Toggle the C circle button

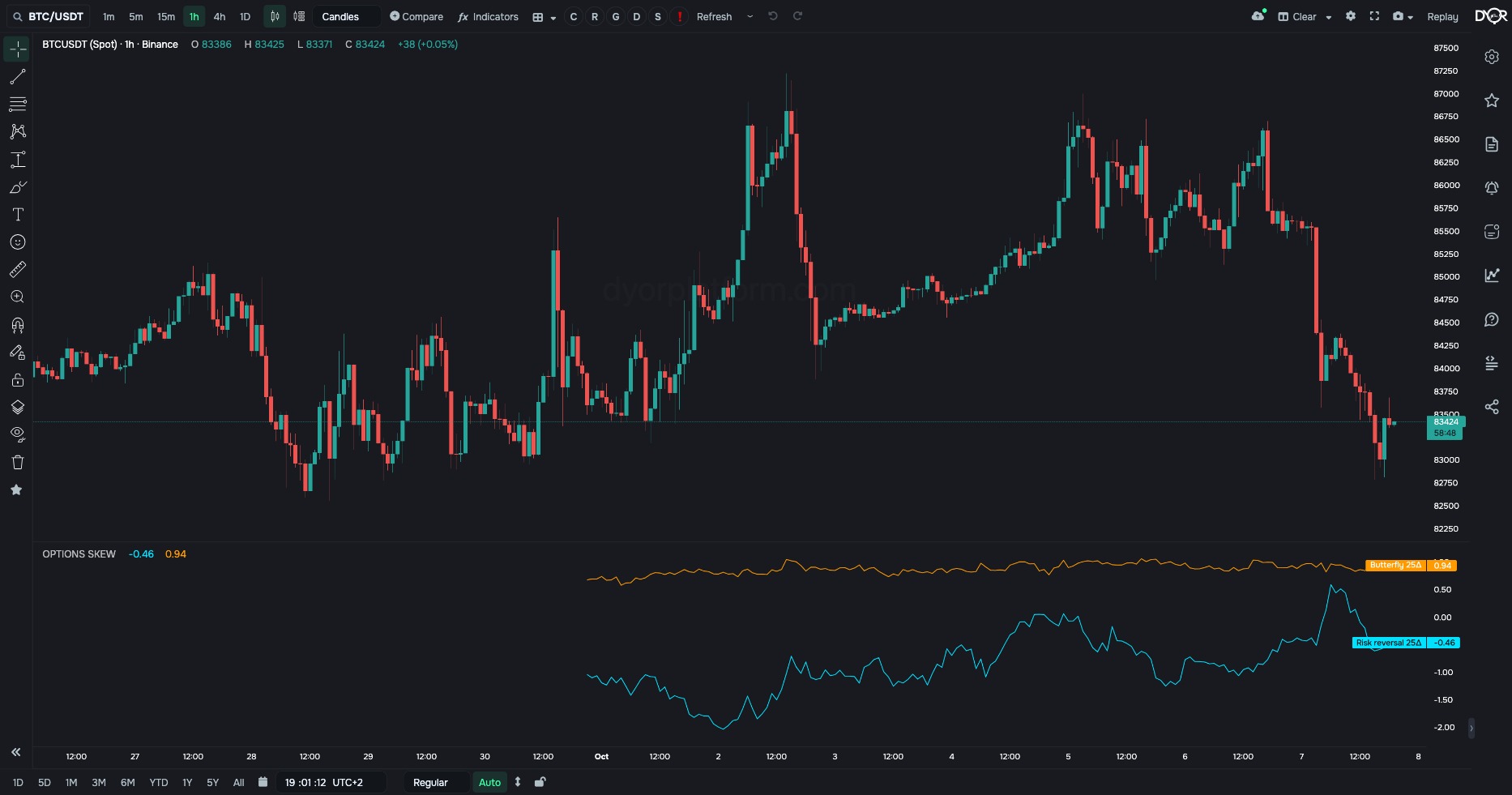(x=574, y=16)
